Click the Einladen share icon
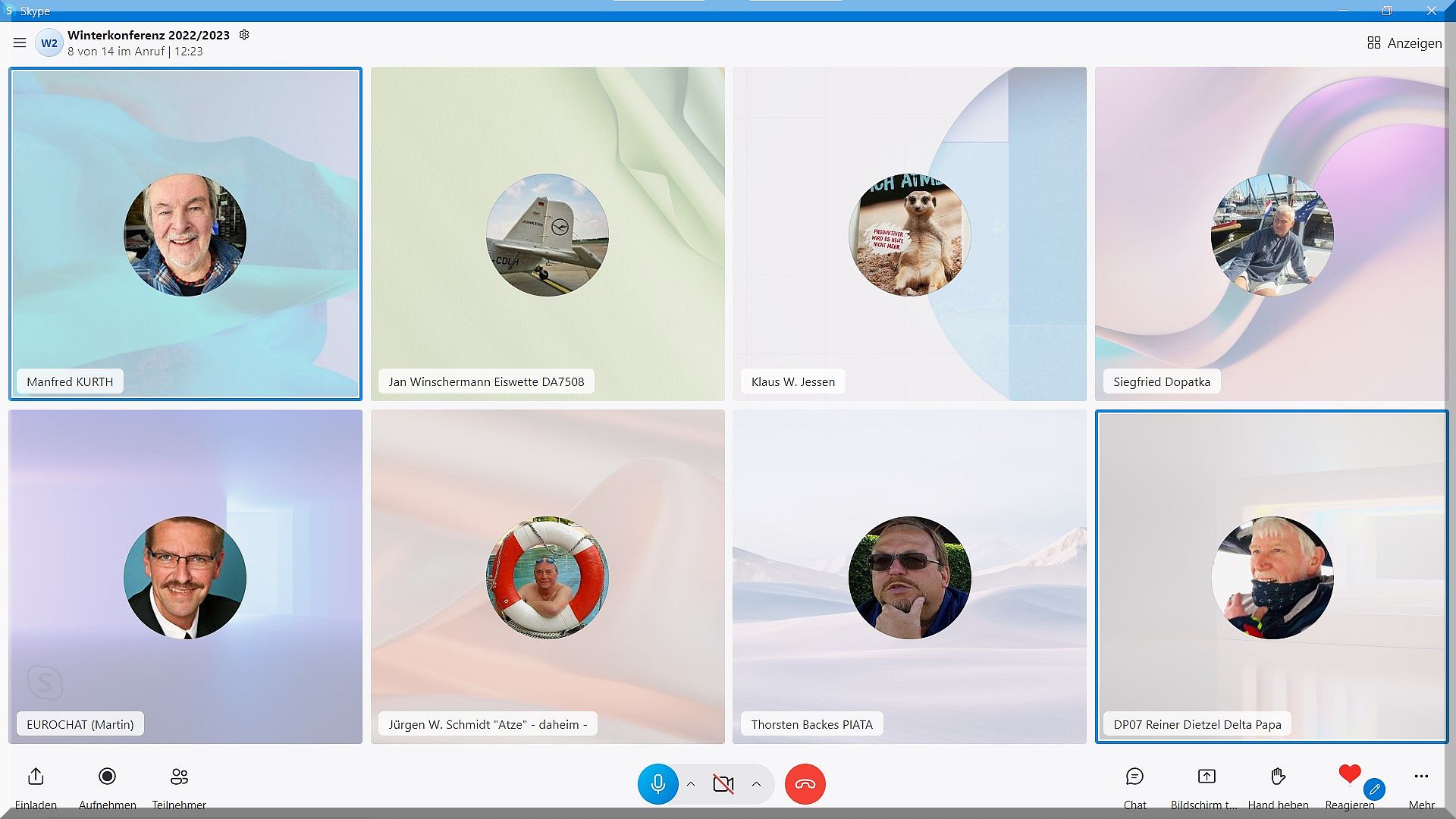Viewport: 1456px width, 819px height. 36,777
